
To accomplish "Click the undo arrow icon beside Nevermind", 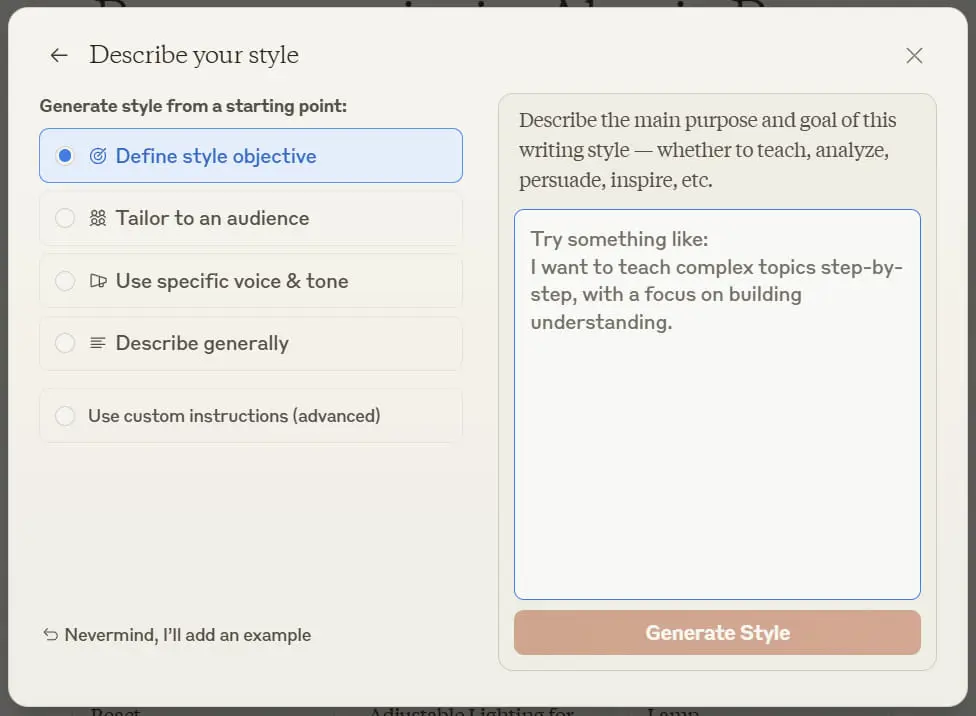I will [x=50, y=634].
